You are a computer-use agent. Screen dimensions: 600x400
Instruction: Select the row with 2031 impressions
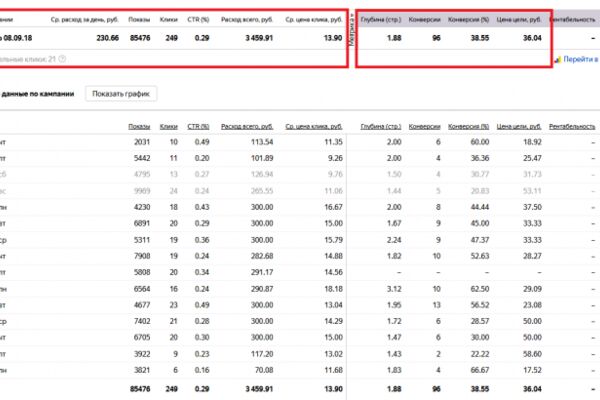(298, 142)
